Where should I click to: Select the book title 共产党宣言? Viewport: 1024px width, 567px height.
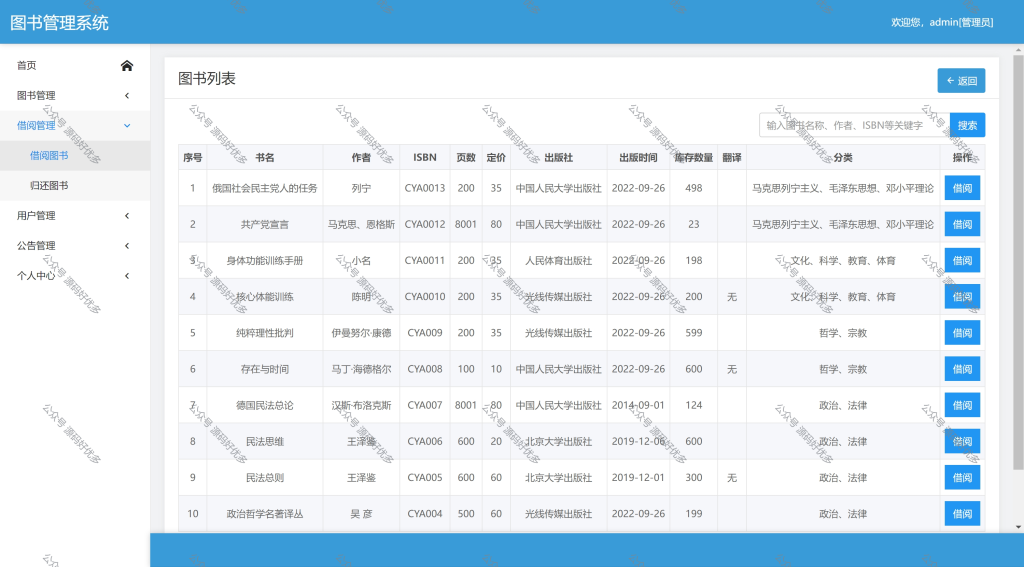click(x=264, y=224)
